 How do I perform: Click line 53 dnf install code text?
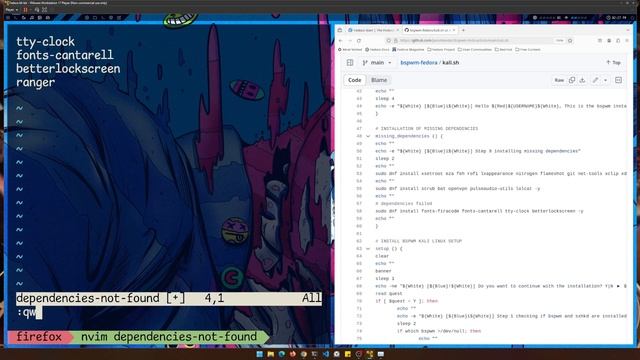point(501,173)
